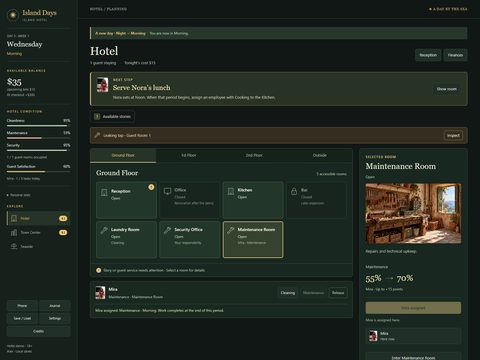
Task: Click Mira's card in selected room panel
Action: point(413,336)
